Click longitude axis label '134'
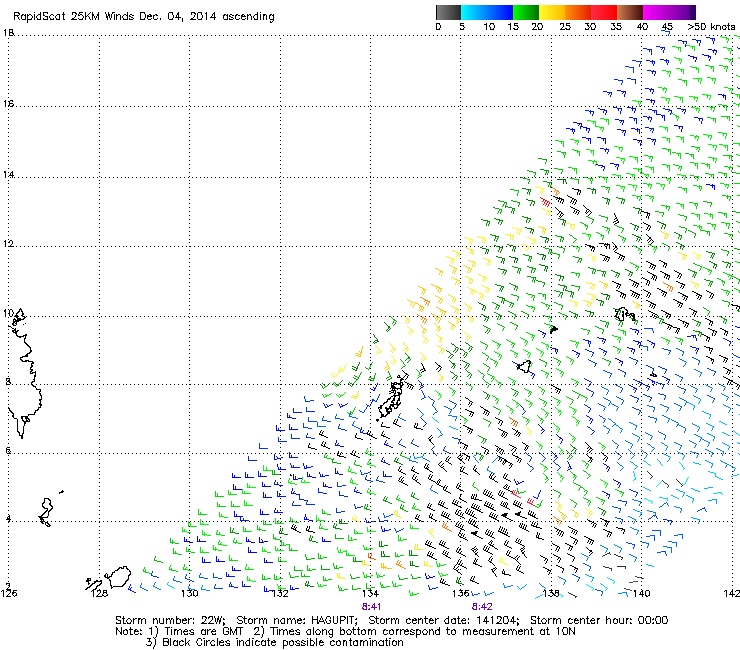740x650 pixels. [370, 593]
